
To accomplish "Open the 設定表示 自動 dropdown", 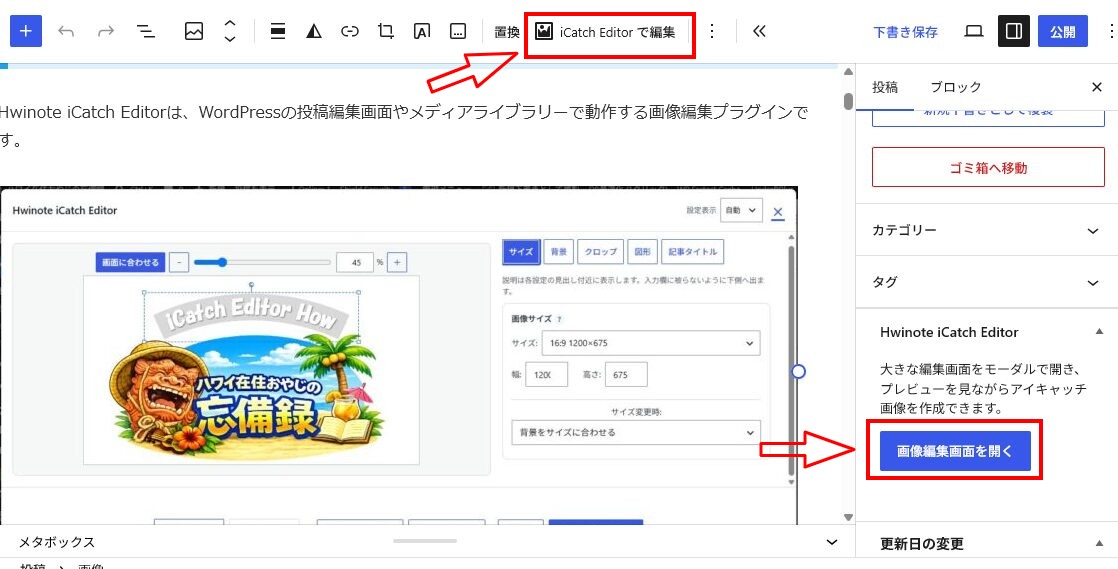I will [742, 210].
